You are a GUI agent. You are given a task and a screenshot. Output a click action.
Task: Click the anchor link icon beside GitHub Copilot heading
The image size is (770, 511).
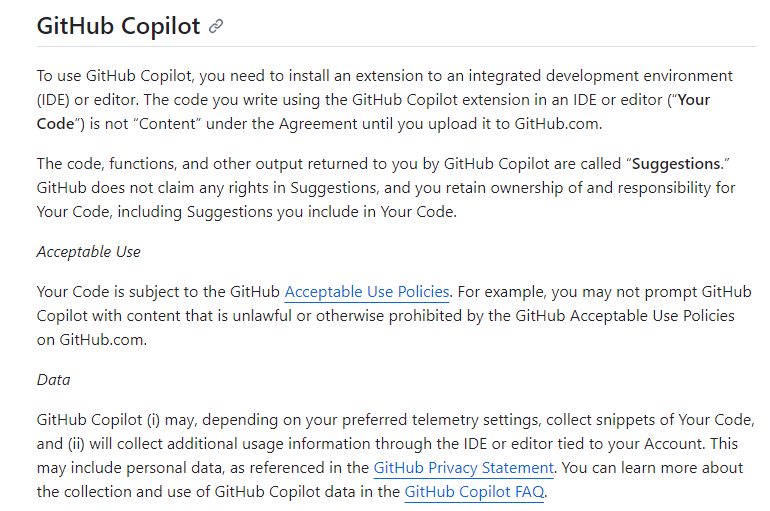[x=216, y=26]
